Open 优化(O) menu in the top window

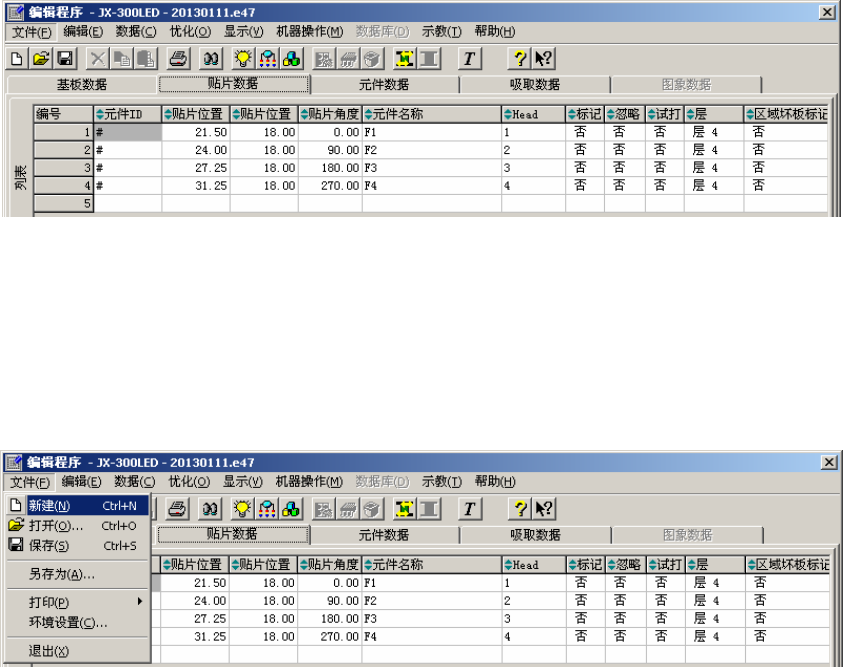pos(190,32)
